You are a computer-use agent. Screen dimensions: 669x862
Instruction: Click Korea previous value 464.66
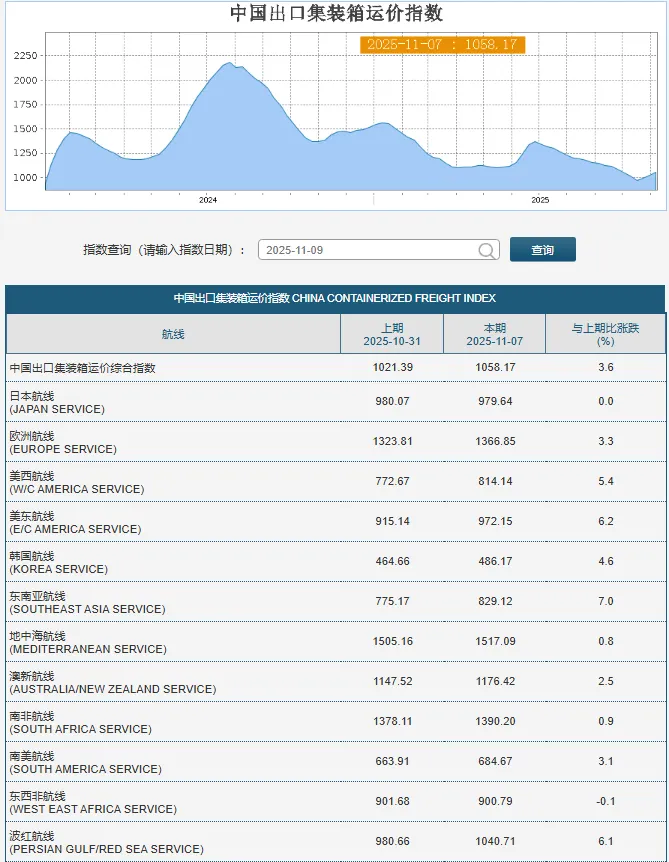(392, 561)
